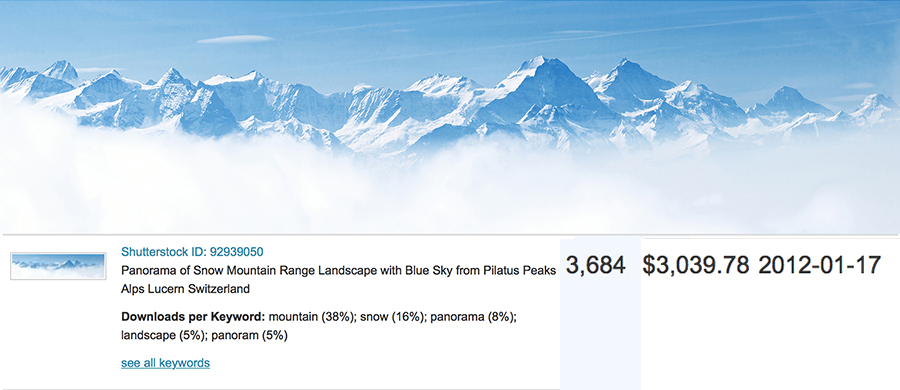Select the panorama (8%) keyword
Viewport: 900px width, 390px height.
pyautogui.click(x=472, y=317)
